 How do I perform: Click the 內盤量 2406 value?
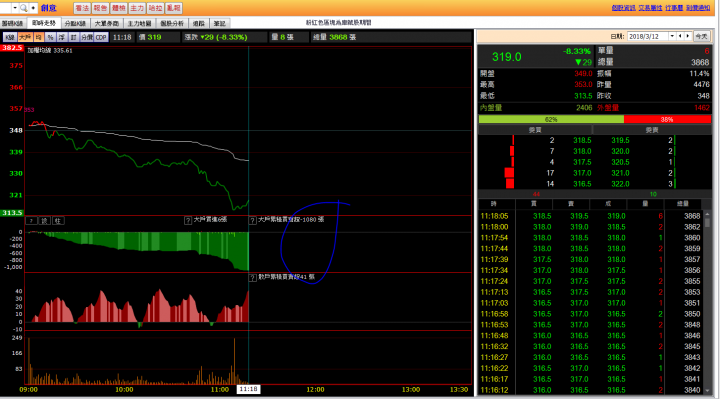click(584, 108)
